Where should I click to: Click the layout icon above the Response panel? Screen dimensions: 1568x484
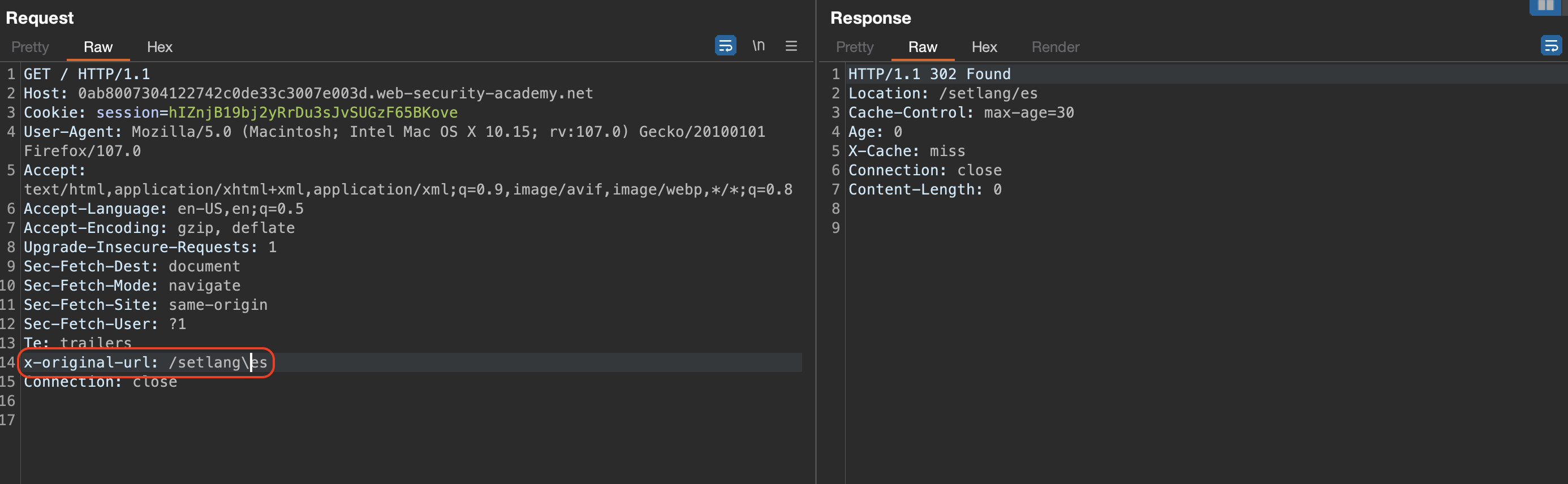tap(1545, 6)
